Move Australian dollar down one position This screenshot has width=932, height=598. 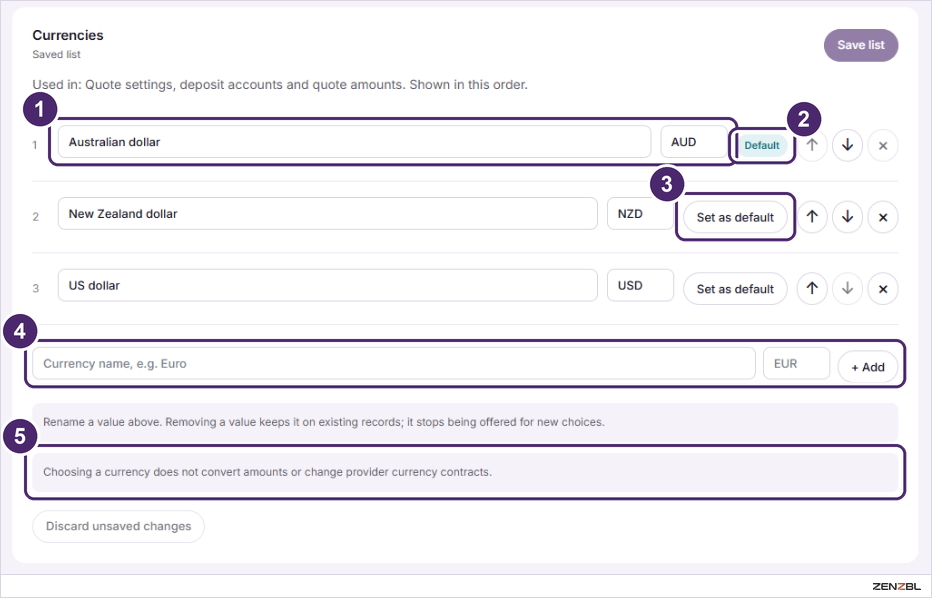click(848, 145)
